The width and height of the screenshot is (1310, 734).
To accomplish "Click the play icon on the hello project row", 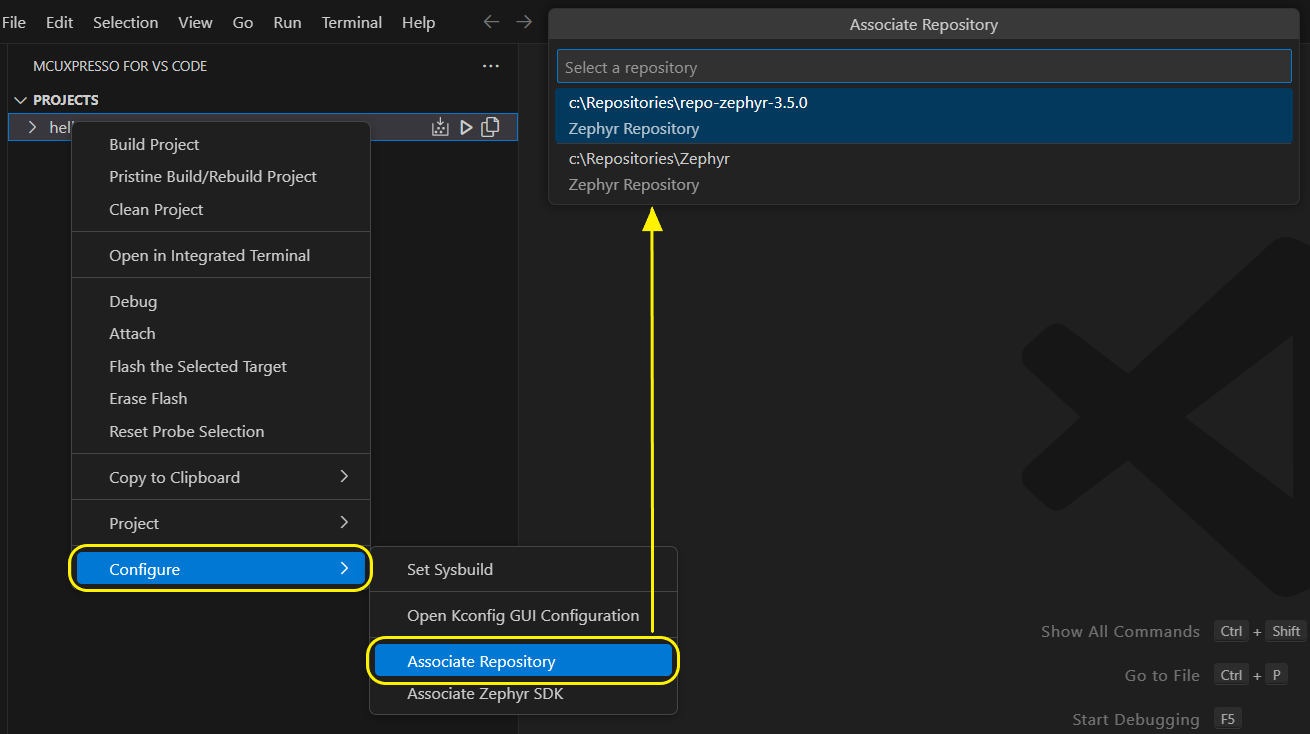I will [x=466, y=126].
